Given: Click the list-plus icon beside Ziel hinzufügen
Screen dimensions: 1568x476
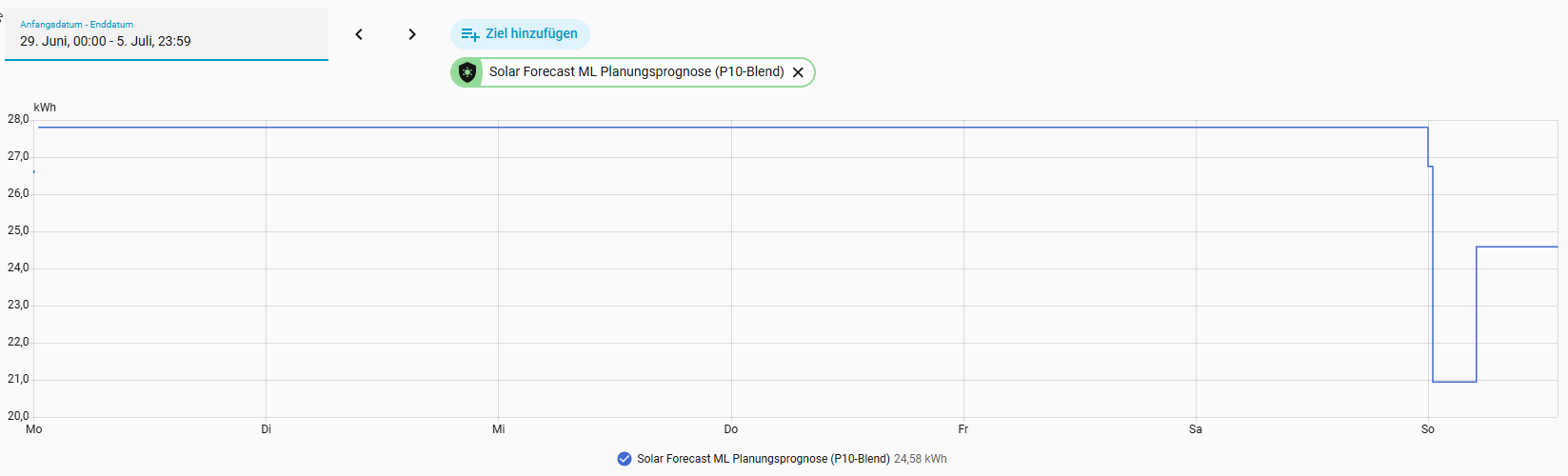Looking at the screenshot, I should click(x=470, y=34).
